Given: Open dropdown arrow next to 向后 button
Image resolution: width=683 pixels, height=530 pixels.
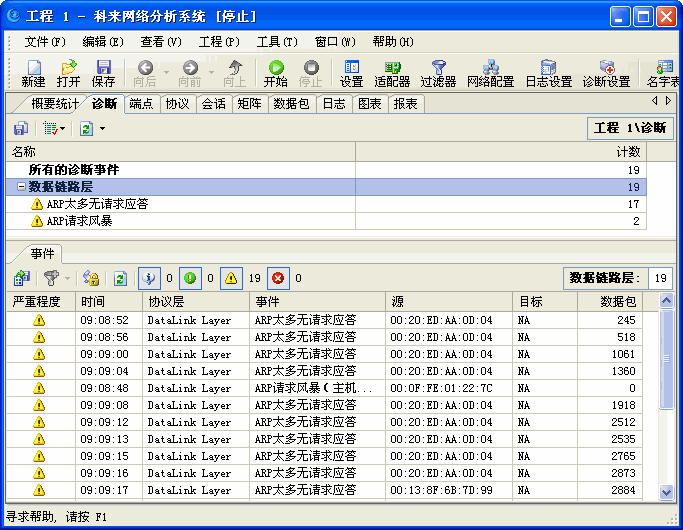Looking at the screenshot, I should click(166, 73).
